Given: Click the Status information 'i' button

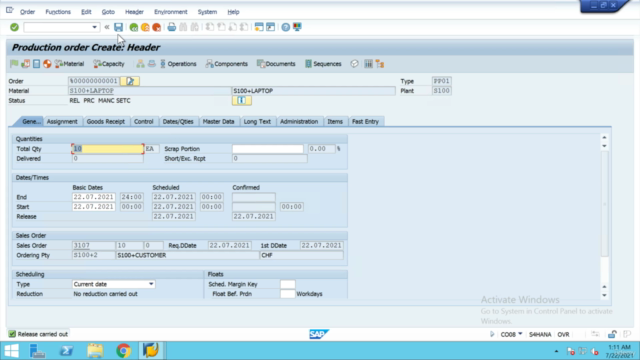Looking at the screenshot, I should pyautogui.click(x=242, y=100).
